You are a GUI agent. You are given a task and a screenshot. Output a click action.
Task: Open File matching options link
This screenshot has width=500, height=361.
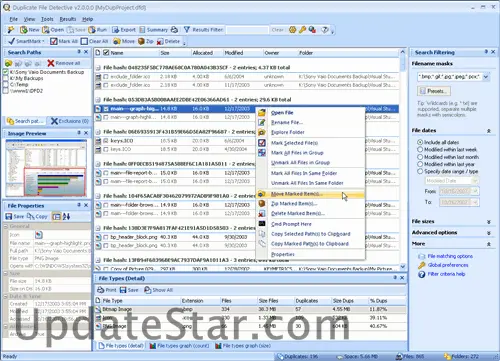click(450, 256)
